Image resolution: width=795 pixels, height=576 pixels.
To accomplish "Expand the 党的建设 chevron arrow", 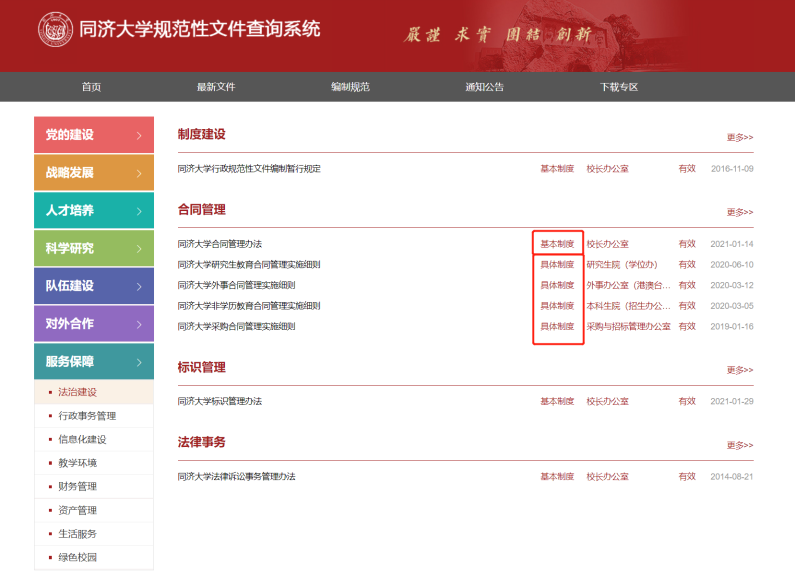I will (139, 135).
